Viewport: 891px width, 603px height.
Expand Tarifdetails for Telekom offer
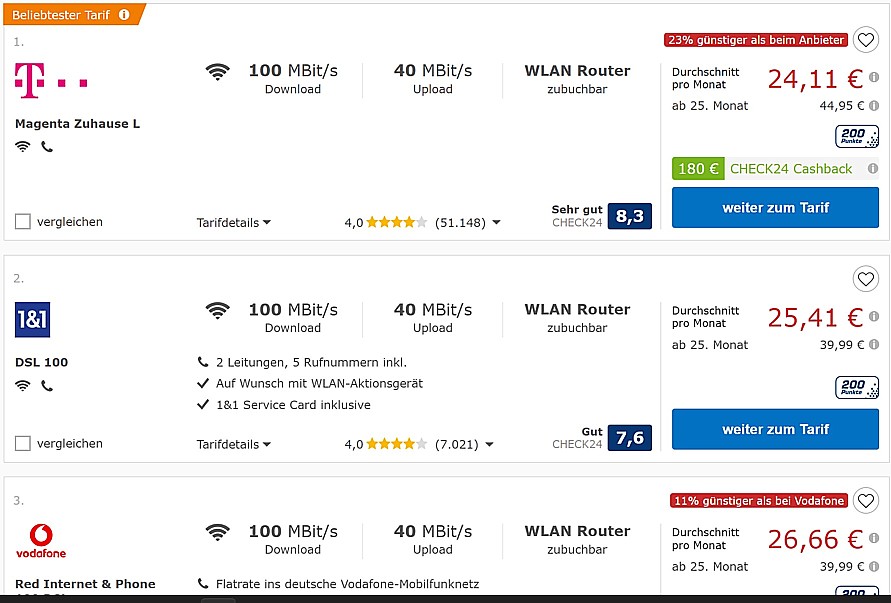234,222
